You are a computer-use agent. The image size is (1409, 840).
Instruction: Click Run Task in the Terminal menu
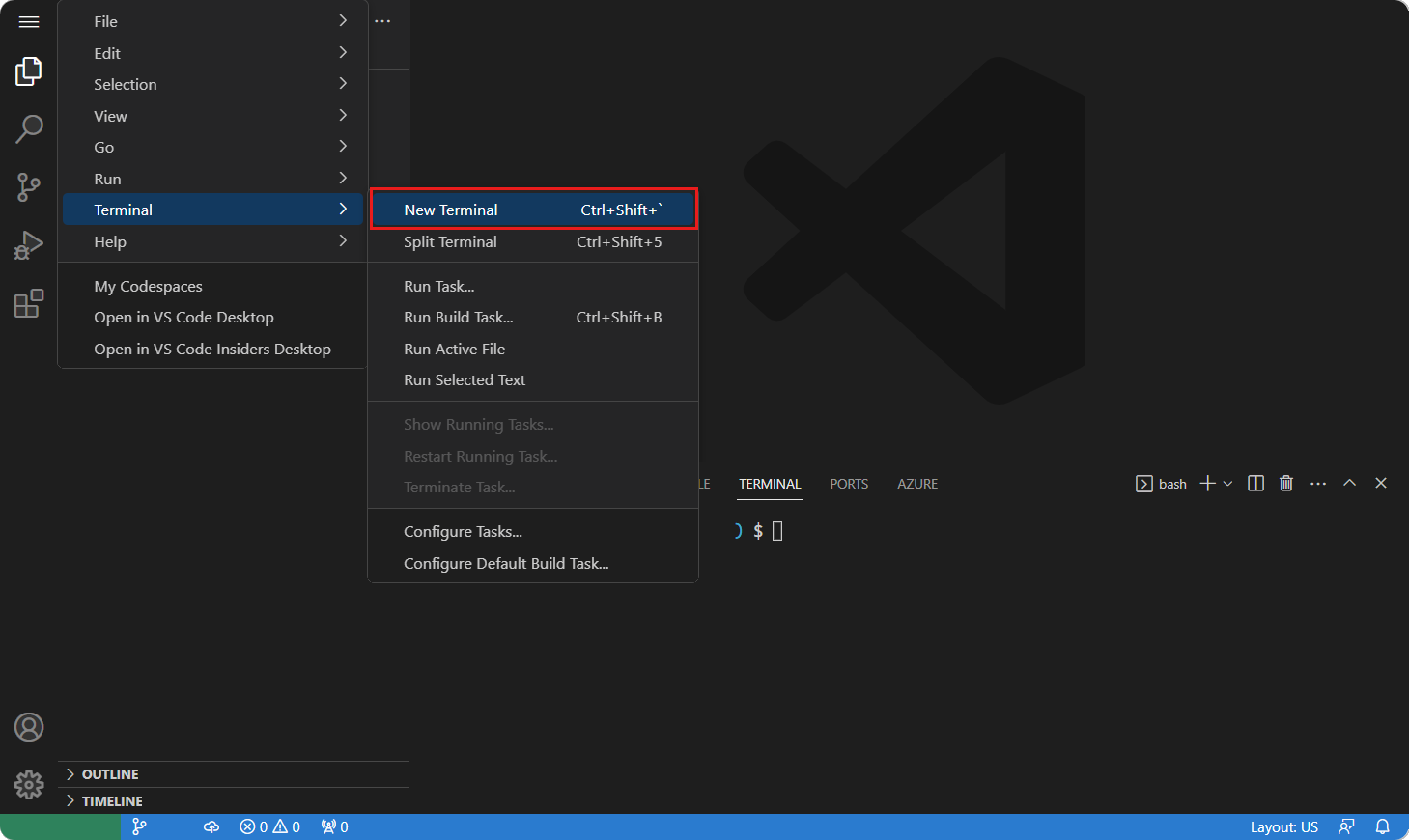[x=439, y=286]
